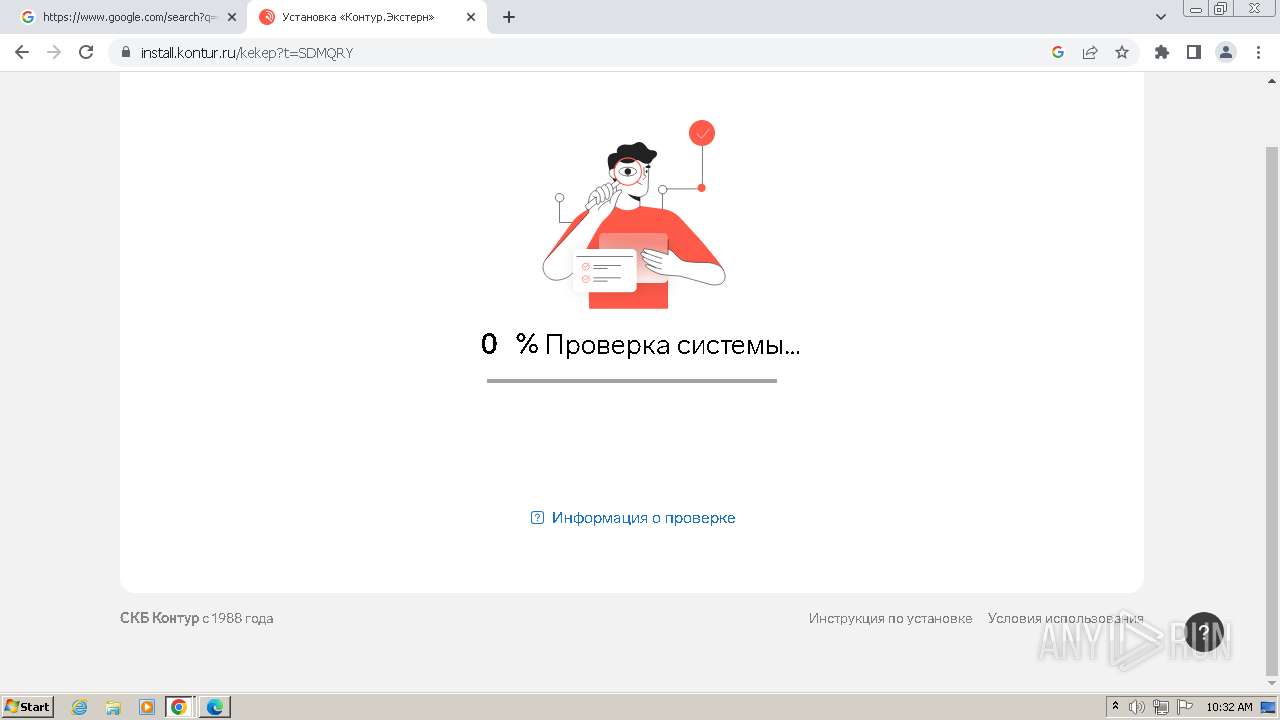Click the Проверка системы status text
This screenshot has height=720, width=1280.
point(672,345)
